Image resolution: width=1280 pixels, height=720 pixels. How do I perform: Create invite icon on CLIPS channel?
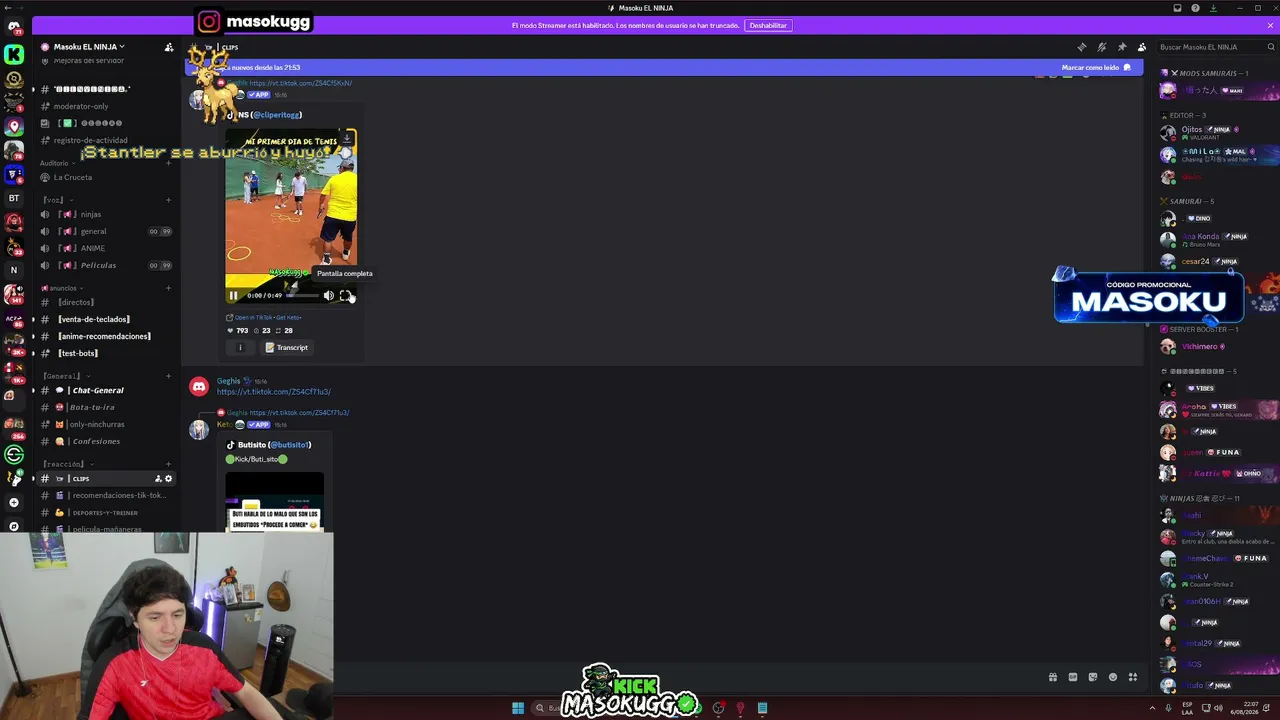coord(157,479)
